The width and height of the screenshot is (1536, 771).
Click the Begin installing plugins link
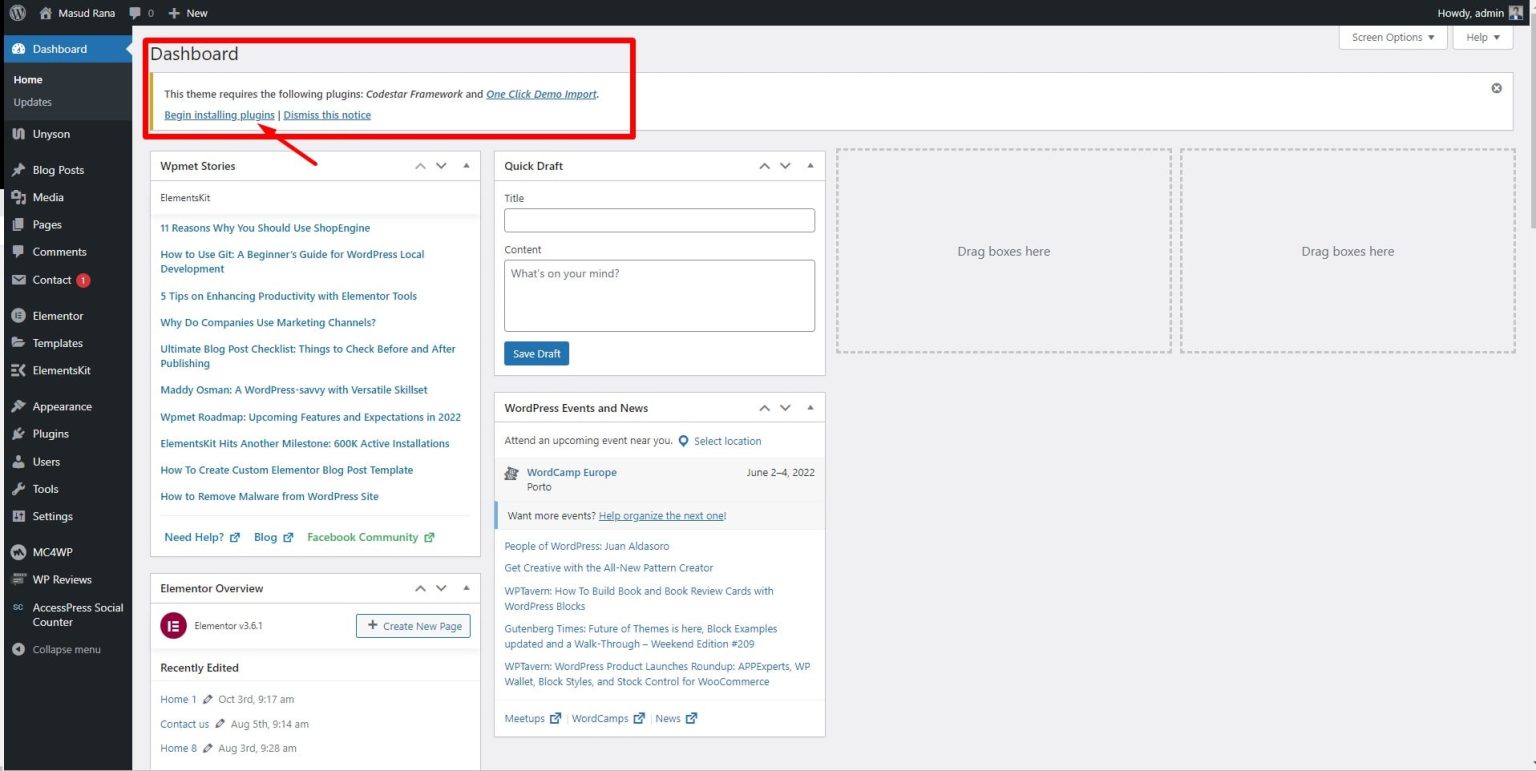point(218,114)
